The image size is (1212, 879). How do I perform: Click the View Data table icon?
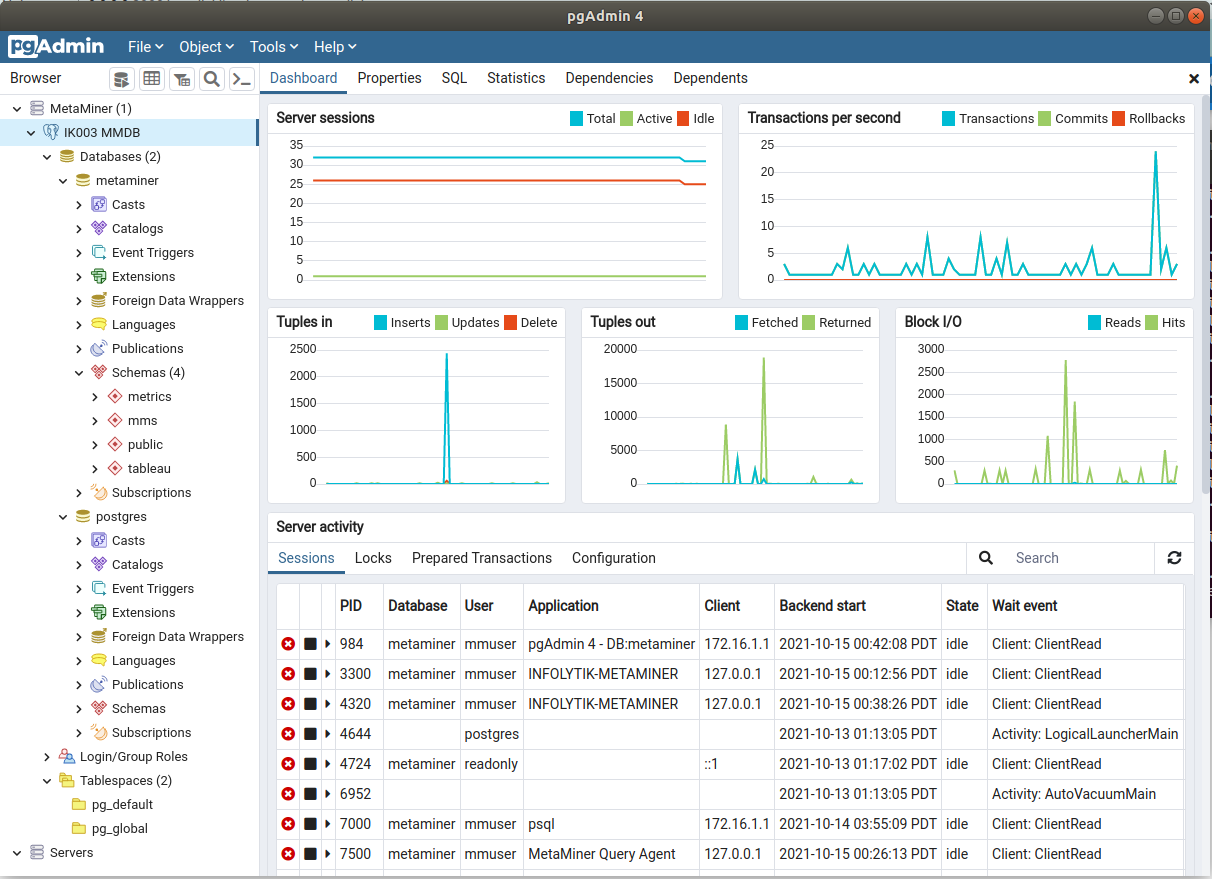(152, 79)
